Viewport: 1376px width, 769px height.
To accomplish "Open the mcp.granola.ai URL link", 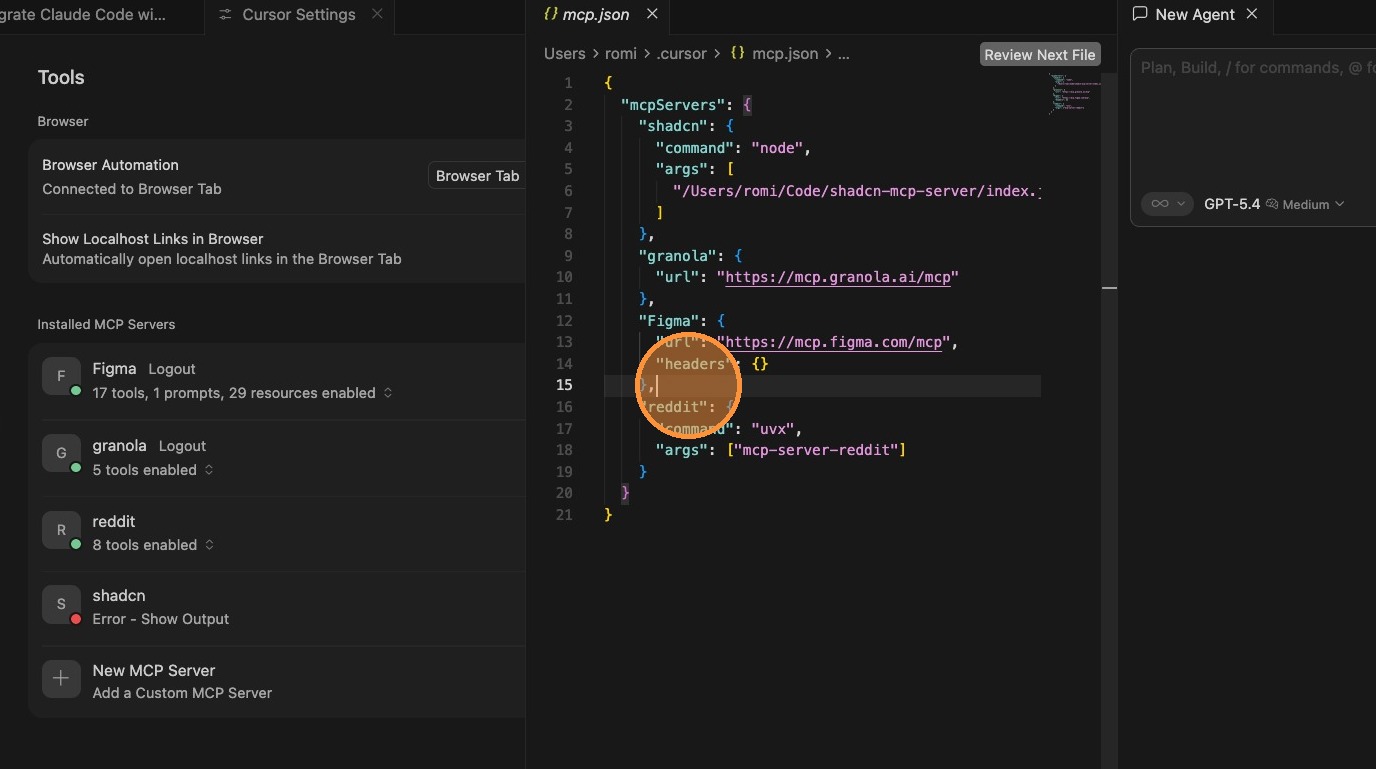I will coord(837,277).
